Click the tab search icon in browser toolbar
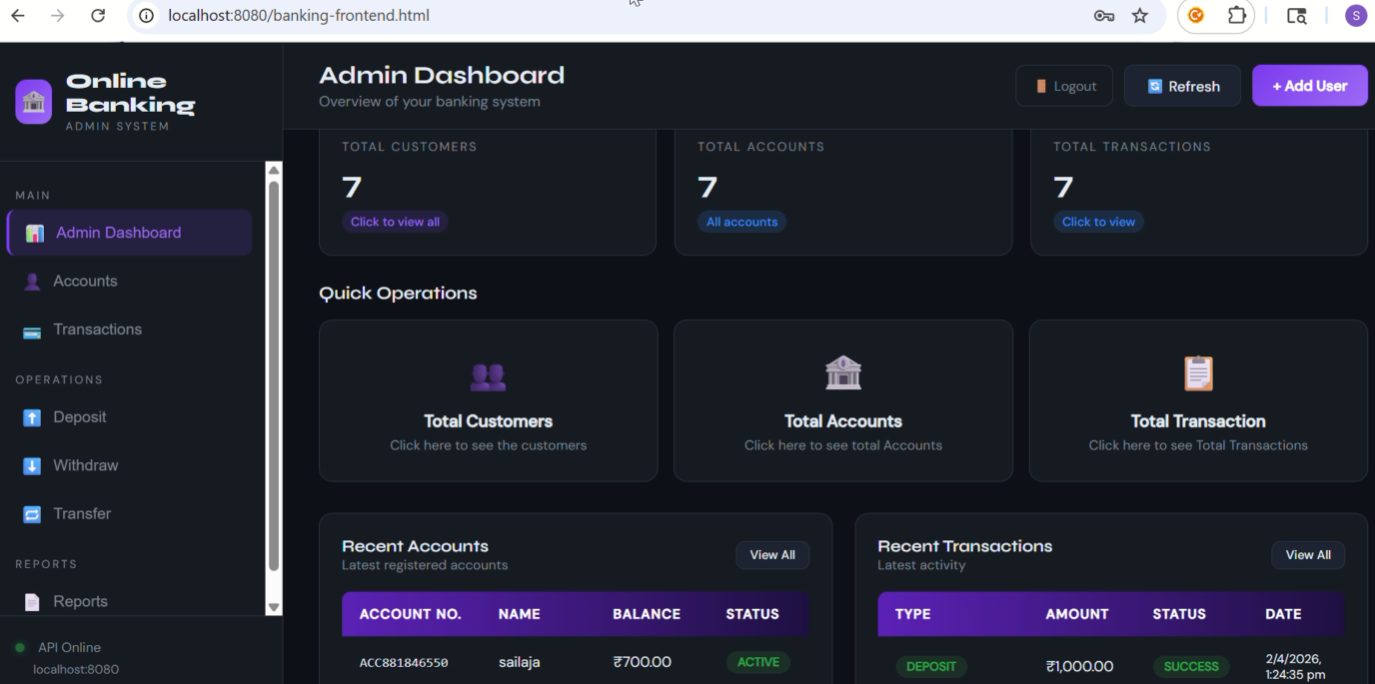1375x684 pixels. 1296,16
